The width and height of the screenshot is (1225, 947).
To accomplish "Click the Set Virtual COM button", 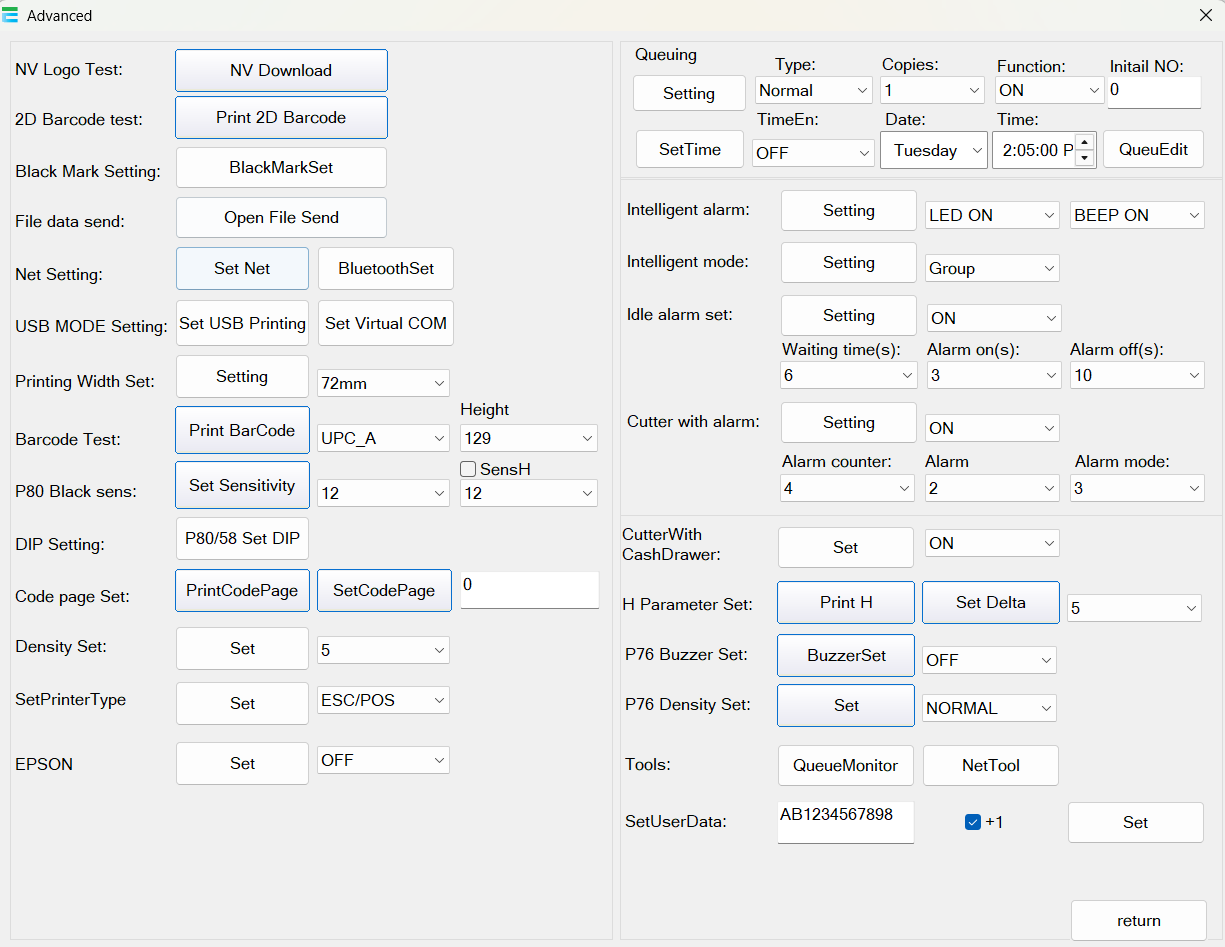I will pos(386,324).
